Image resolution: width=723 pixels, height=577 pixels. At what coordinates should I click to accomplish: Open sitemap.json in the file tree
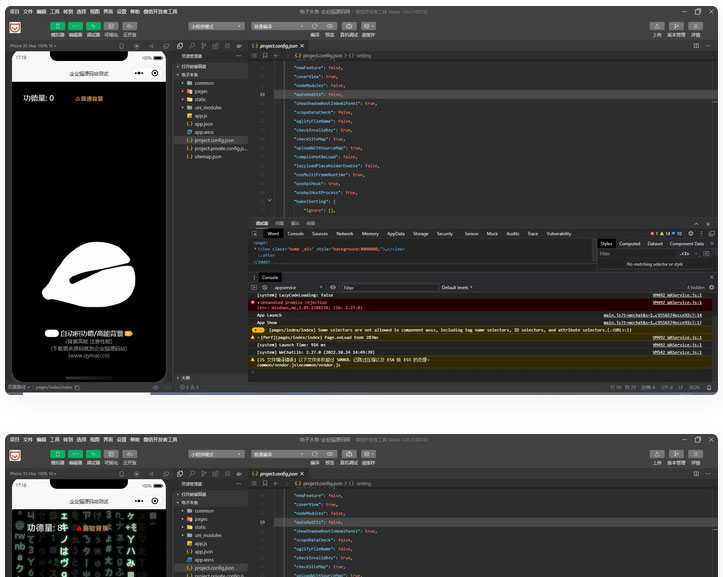click(208, 157)
